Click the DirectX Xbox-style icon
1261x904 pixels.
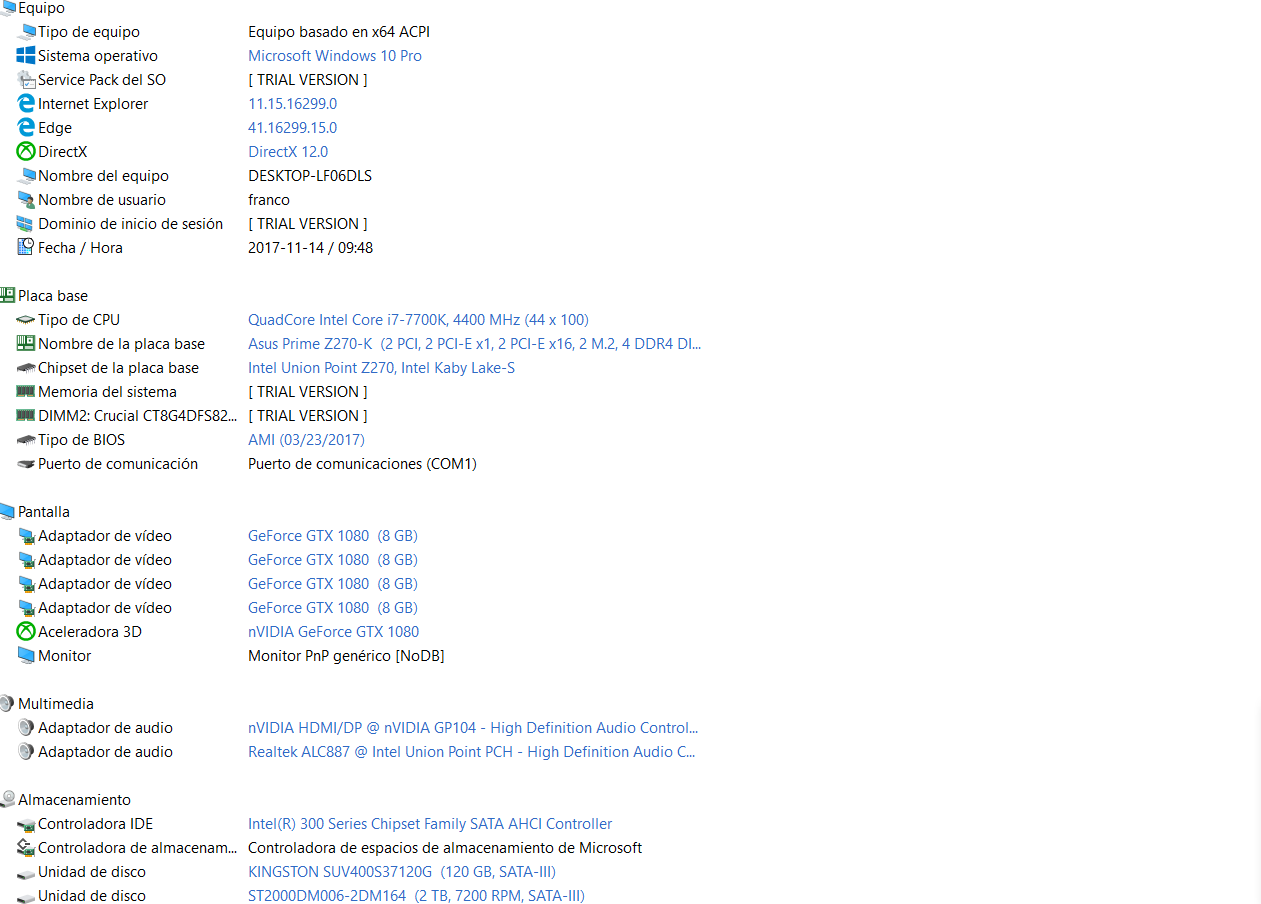[x=26, y=152]
